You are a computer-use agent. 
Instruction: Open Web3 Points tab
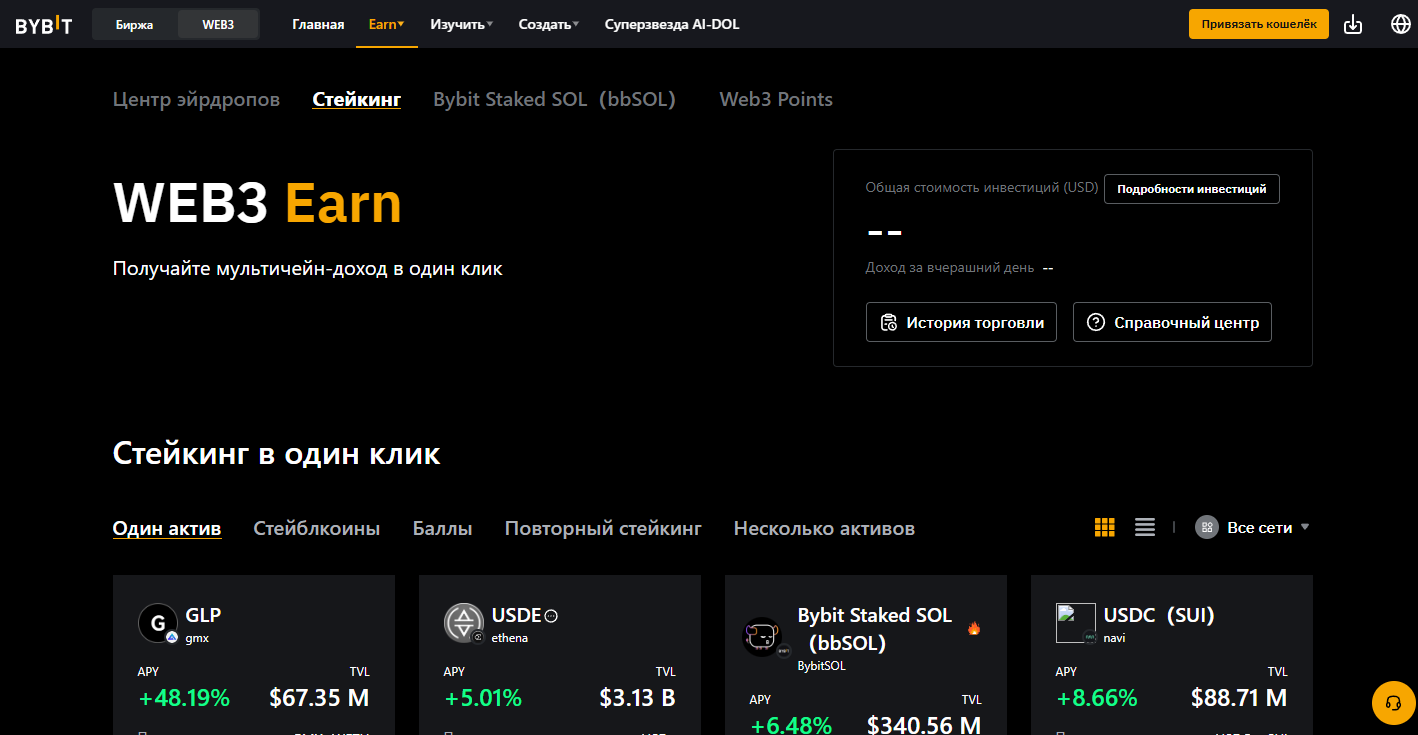(776, 99)
